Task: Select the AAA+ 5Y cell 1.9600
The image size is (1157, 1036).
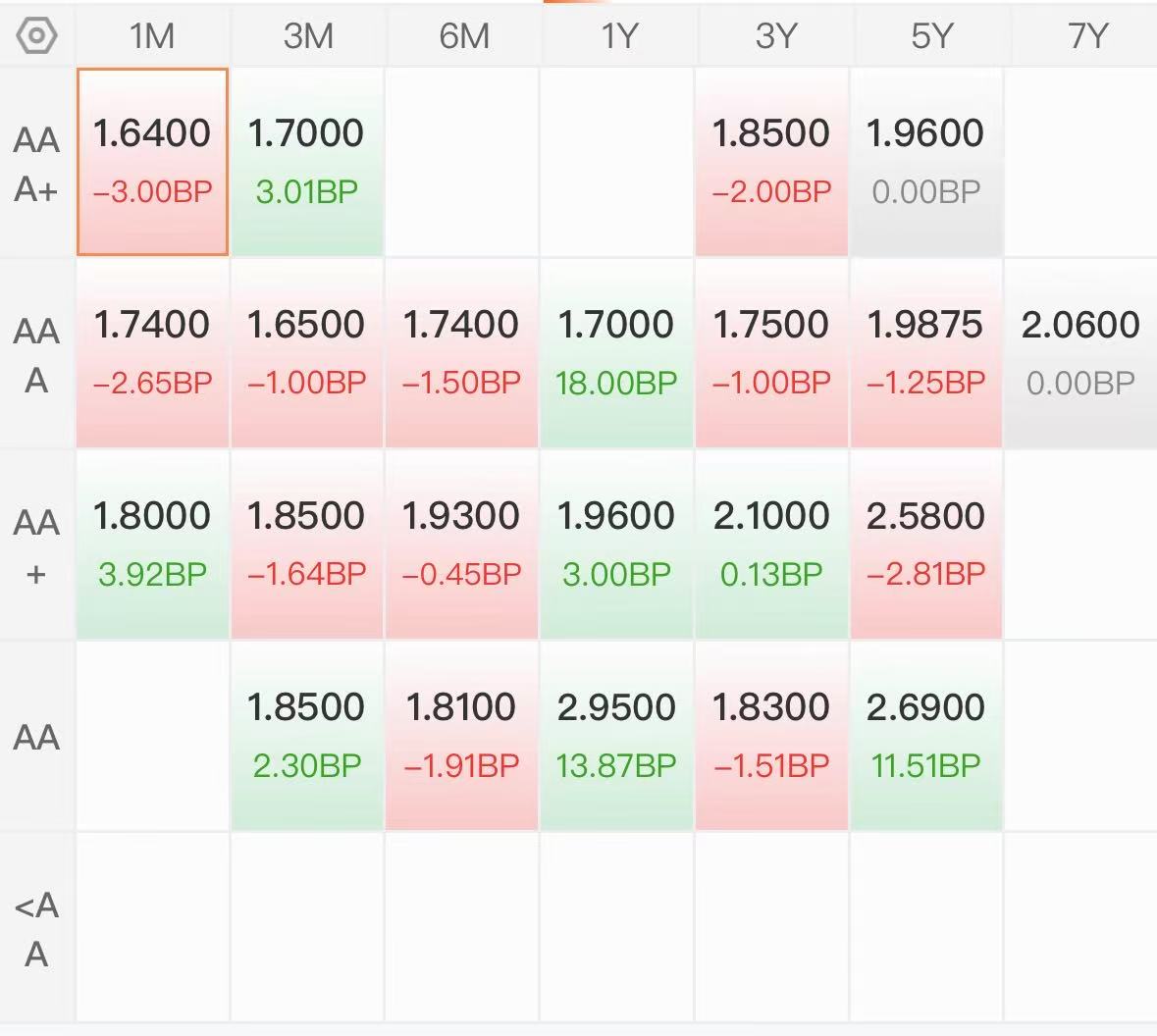Action: (x=925, y=162)
